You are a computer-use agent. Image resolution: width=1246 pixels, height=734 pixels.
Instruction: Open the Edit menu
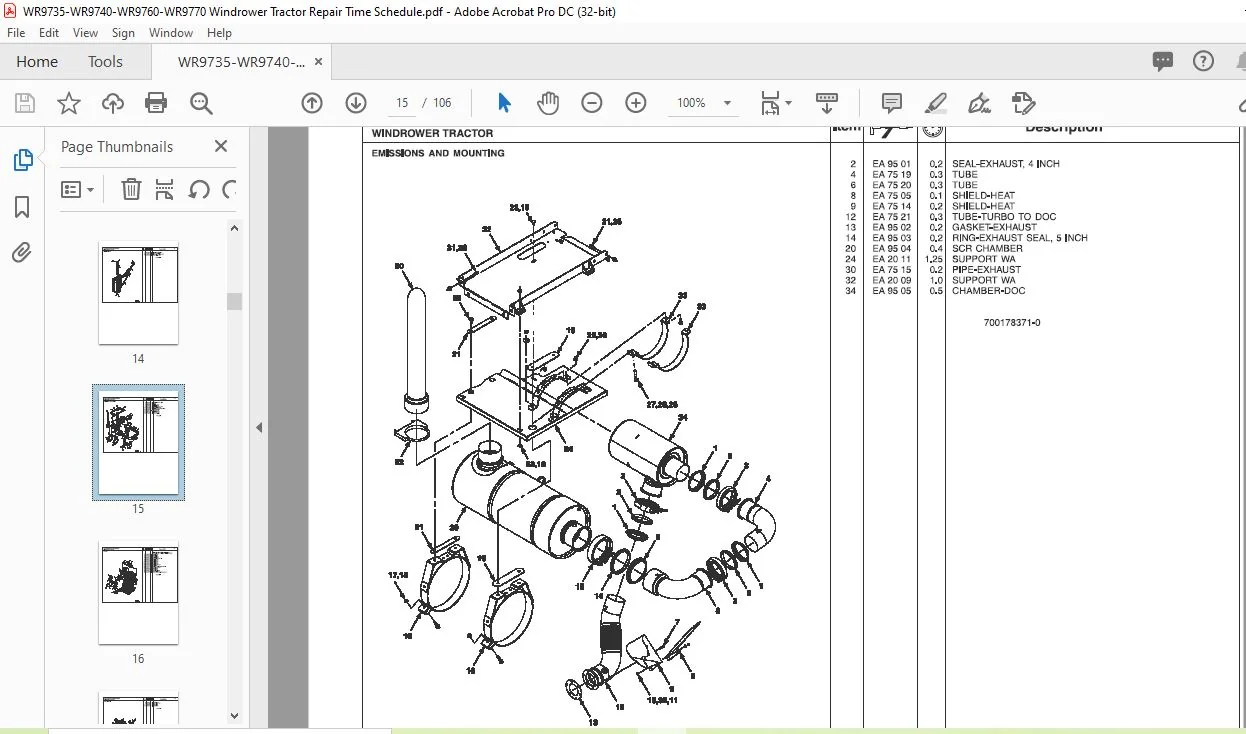(49, 33)
